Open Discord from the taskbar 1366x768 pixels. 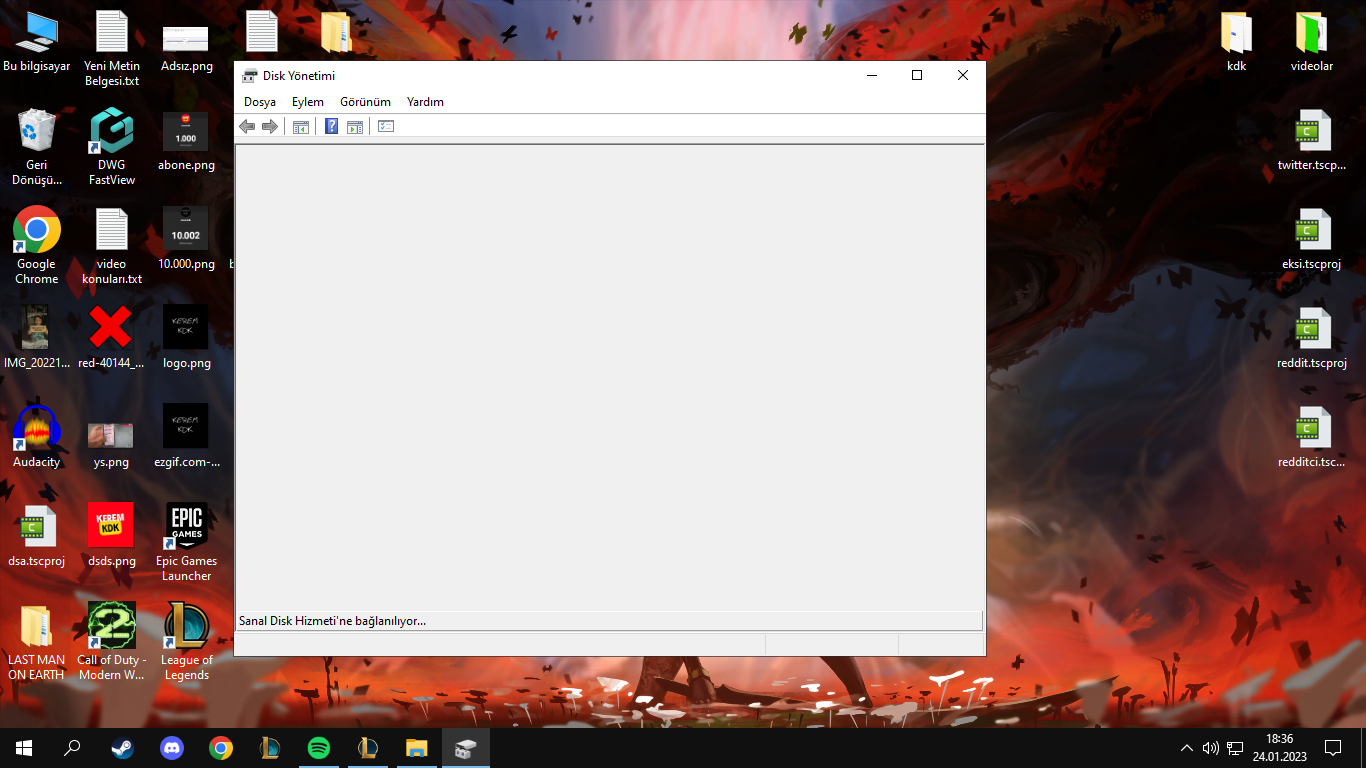click(x=172, y=748)
